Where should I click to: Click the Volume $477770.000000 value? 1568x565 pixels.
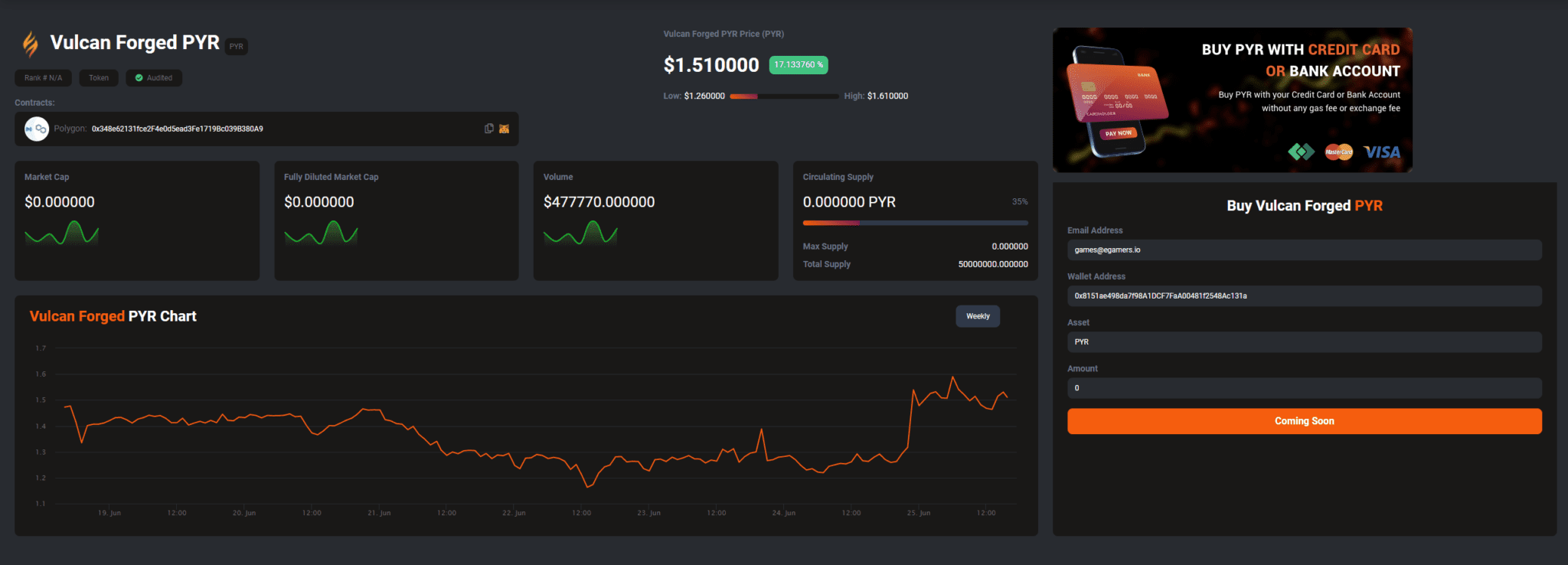(599, 202)
